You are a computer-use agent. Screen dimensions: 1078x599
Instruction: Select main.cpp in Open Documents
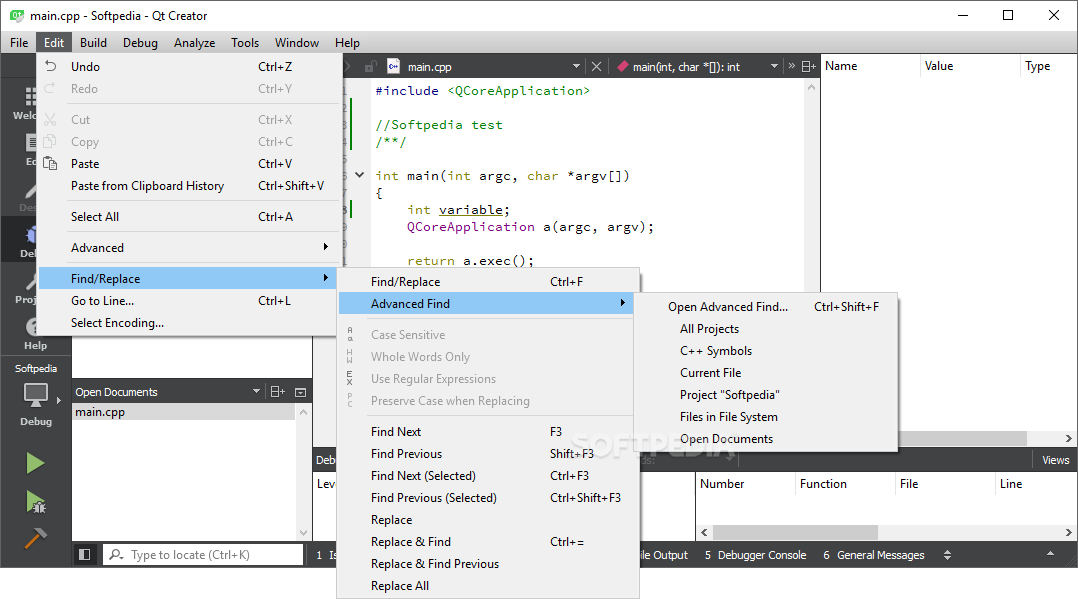[x=184, y=411]
